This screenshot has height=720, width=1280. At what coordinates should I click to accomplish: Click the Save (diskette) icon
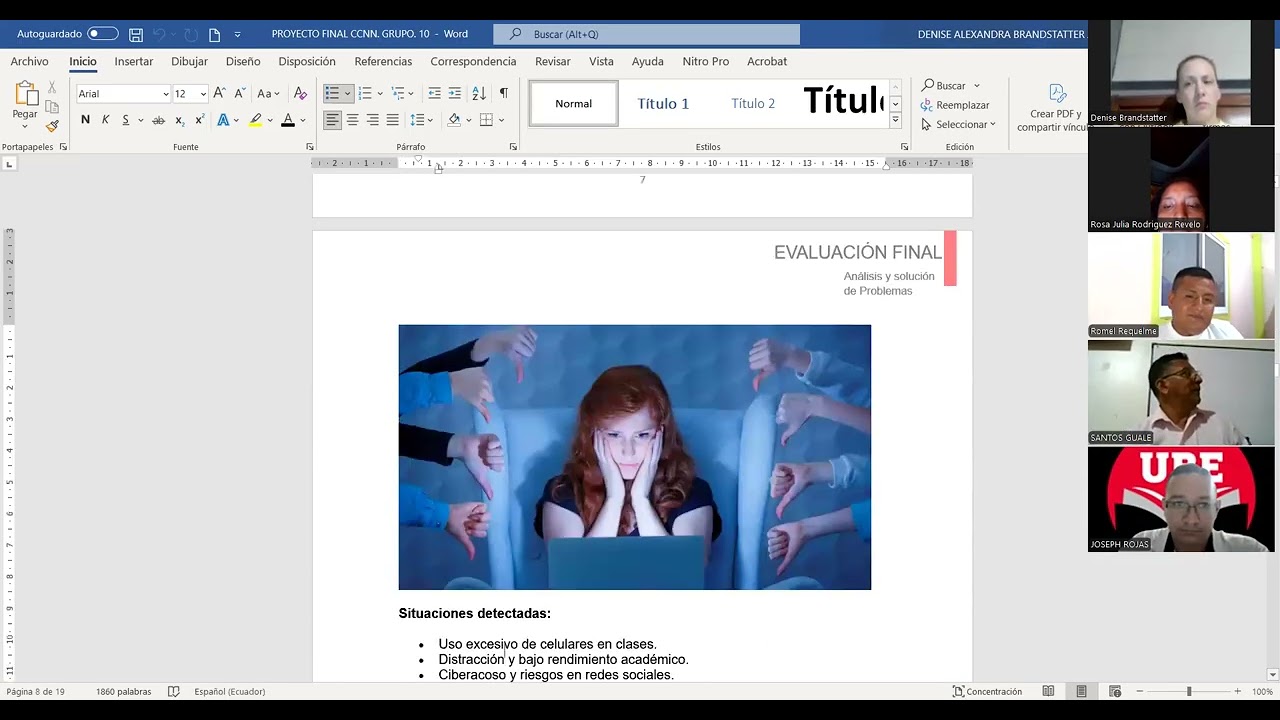click(136, 34)
